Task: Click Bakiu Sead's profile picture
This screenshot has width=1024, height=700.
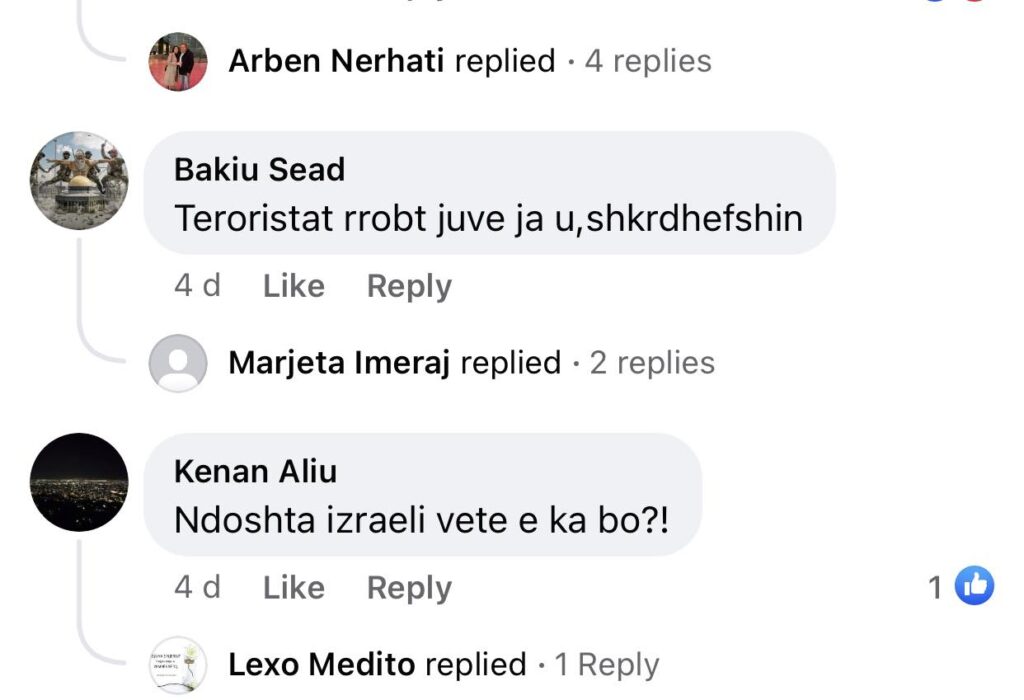Action: click(x=79, y=181)
